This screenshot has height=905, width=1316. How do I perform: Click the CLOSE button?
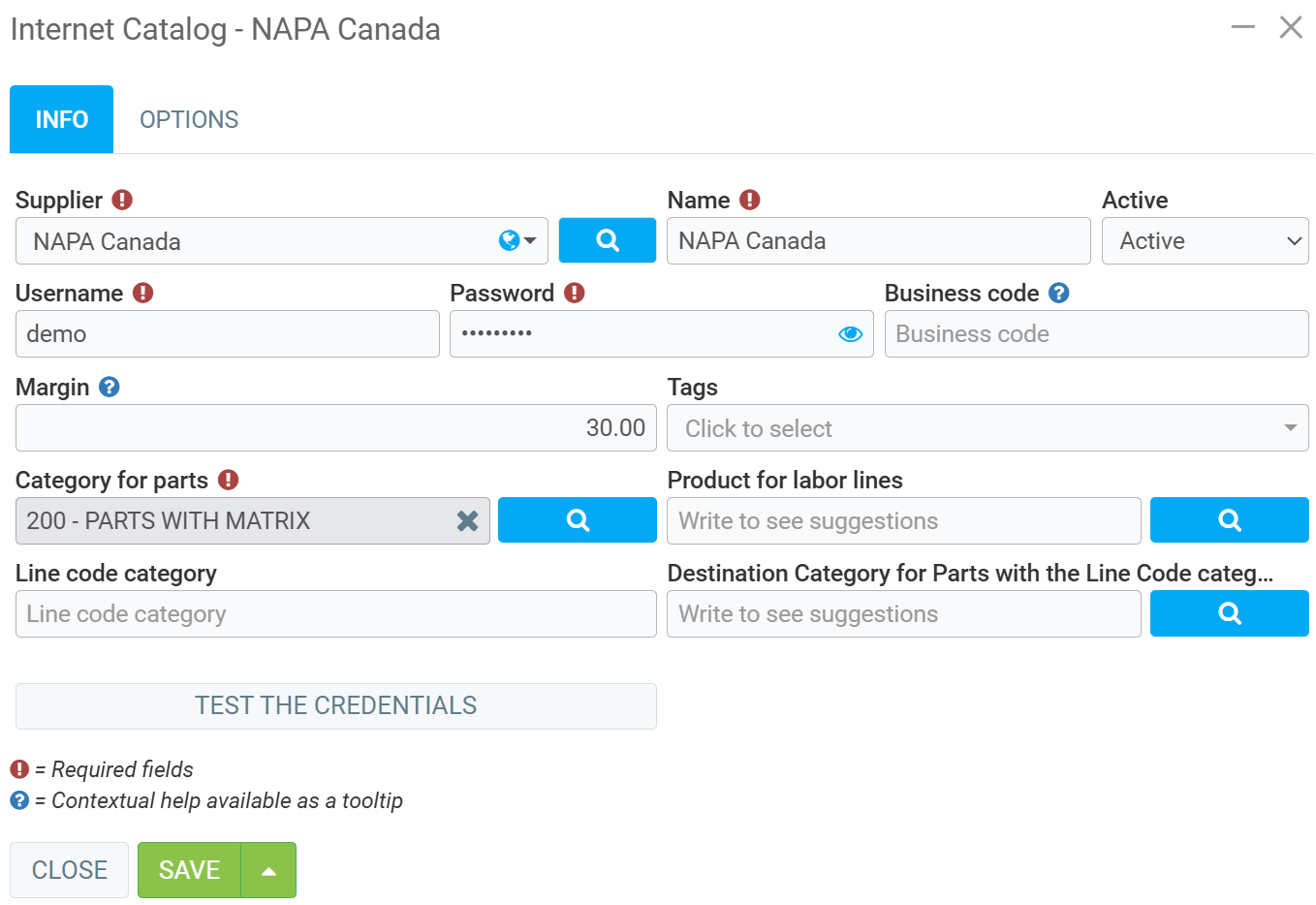tap(69, 870)
